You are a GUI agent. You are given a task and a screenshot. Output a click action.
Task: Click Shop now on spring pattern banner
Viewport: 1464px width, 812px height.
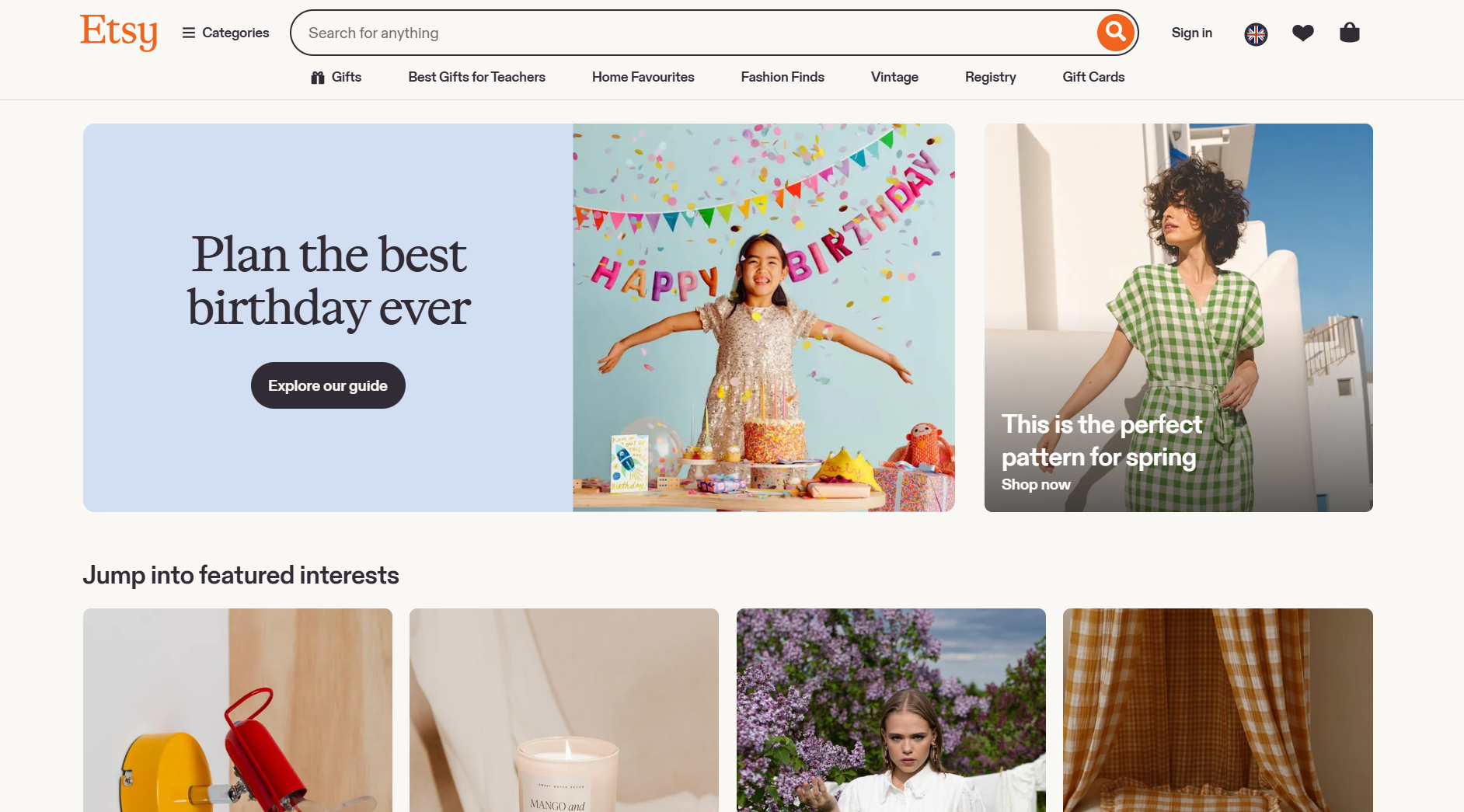tap(1036, 484)
